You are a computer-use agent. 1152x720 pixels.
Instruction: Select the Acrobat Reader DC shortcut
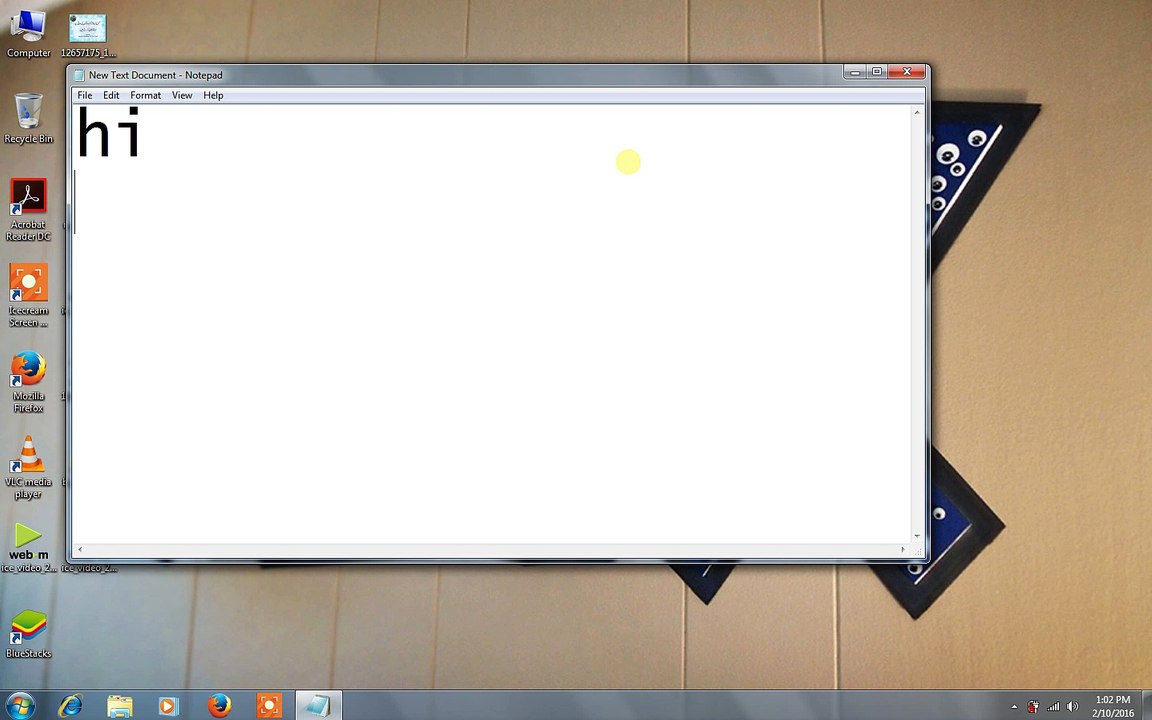29,209
